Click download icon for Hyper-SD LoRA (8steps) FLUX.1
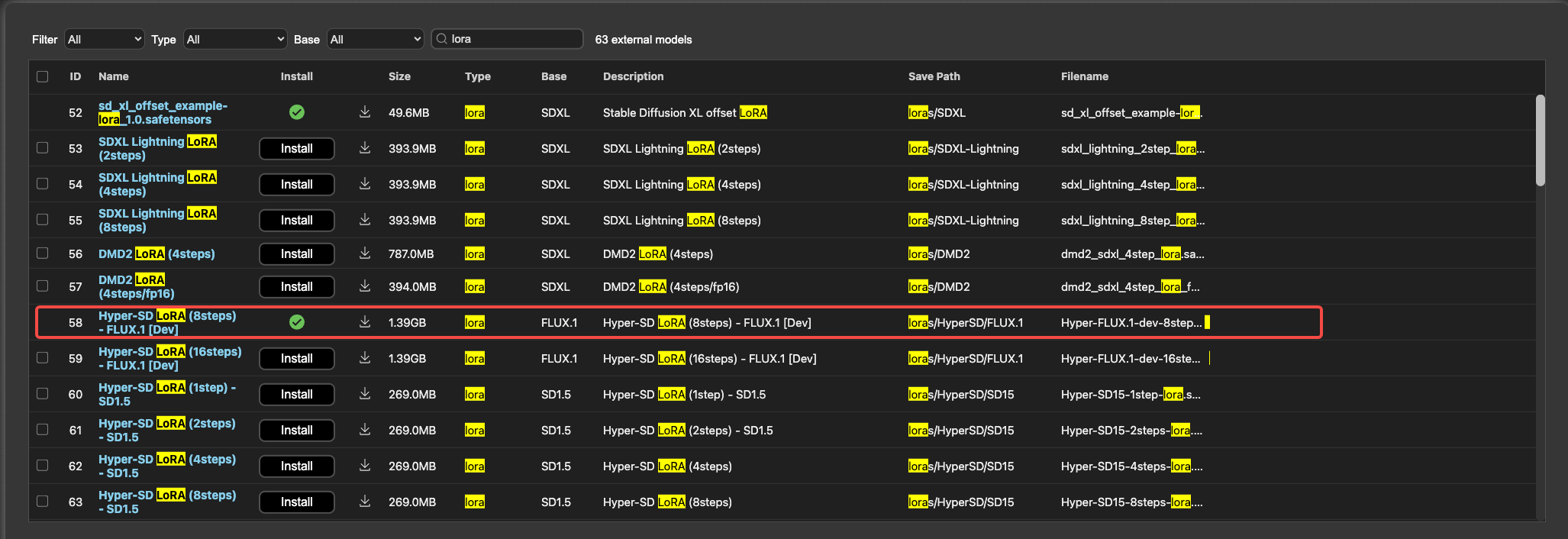 [x=365, y=322]
